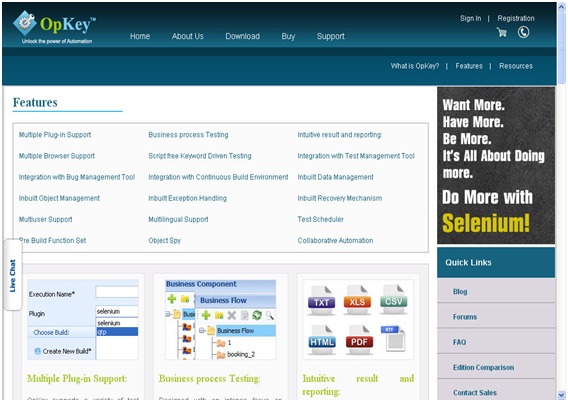The width and height of the screenshot is (568, 402).
Task: Open Collaborative Automation link
Action: (335, 240)
